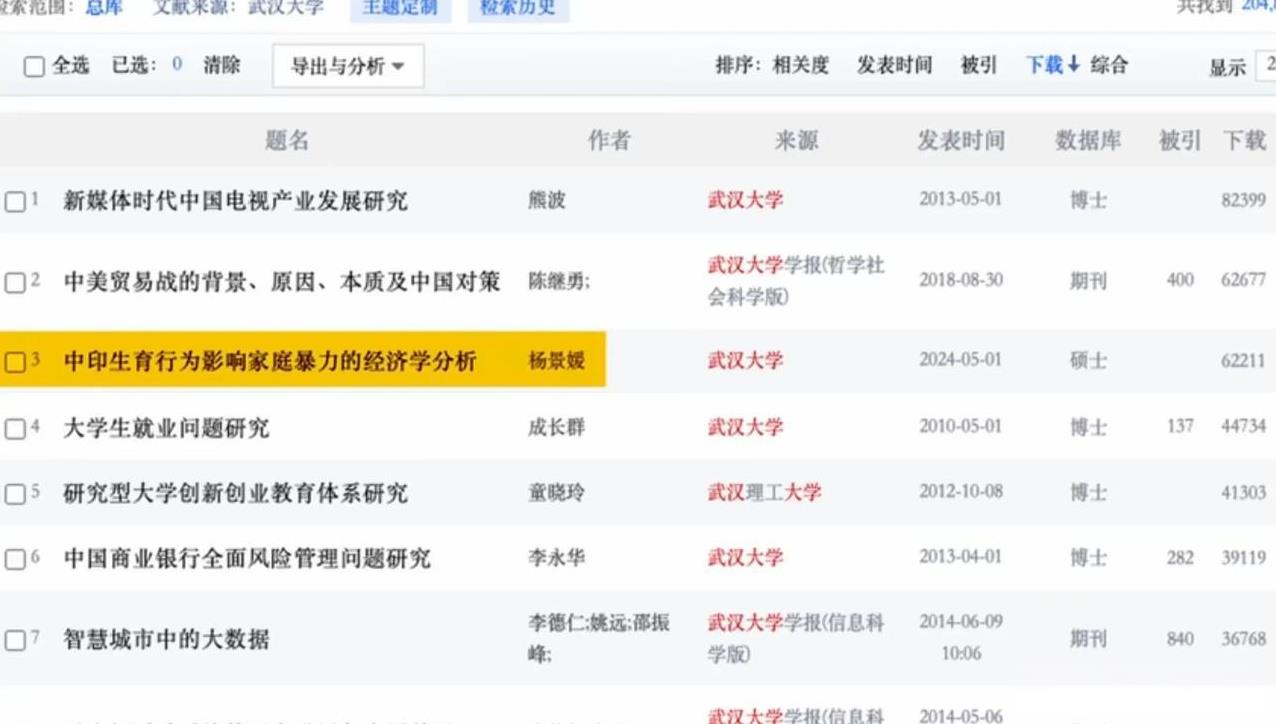This screenshot has width=1276, height=724.
Task: Tick checkbox for row 7 智慧城市中的大数据
Action: click(15, 640)
